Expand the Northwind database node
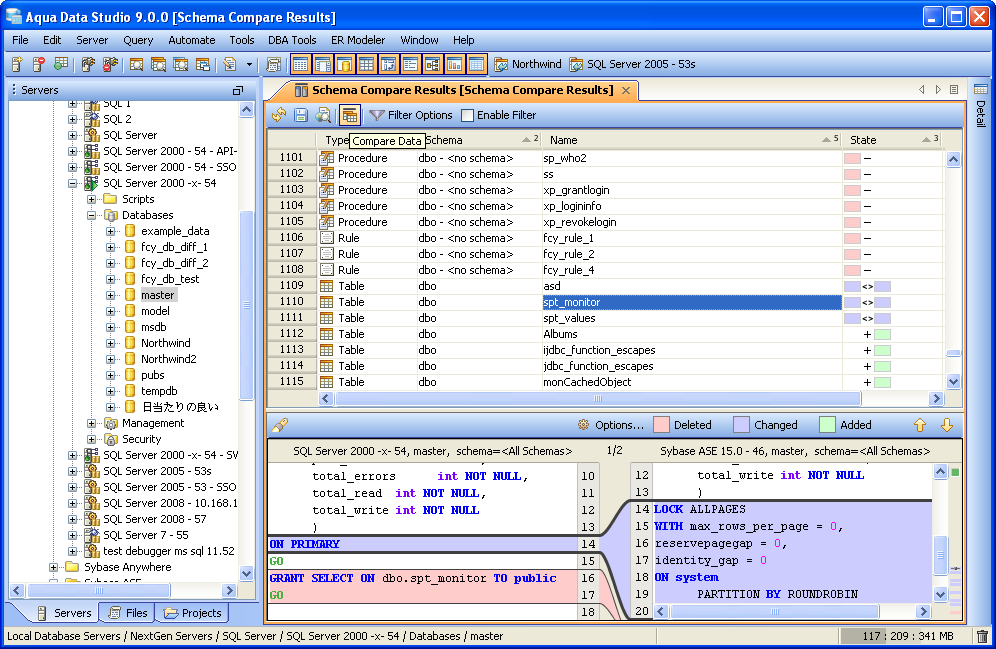Screen dimensions: 996x649 tap(111, 343)
